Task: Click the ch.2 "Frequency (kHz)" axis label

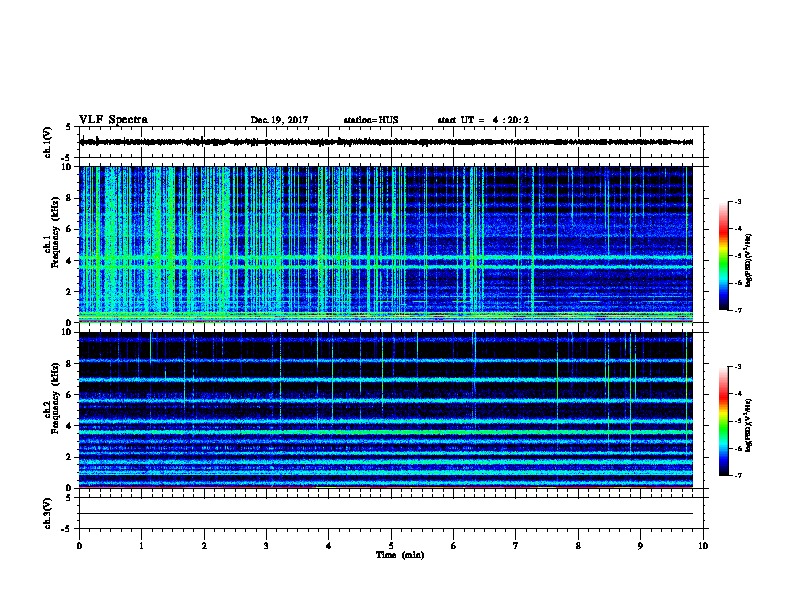Action: pos(55,398)
